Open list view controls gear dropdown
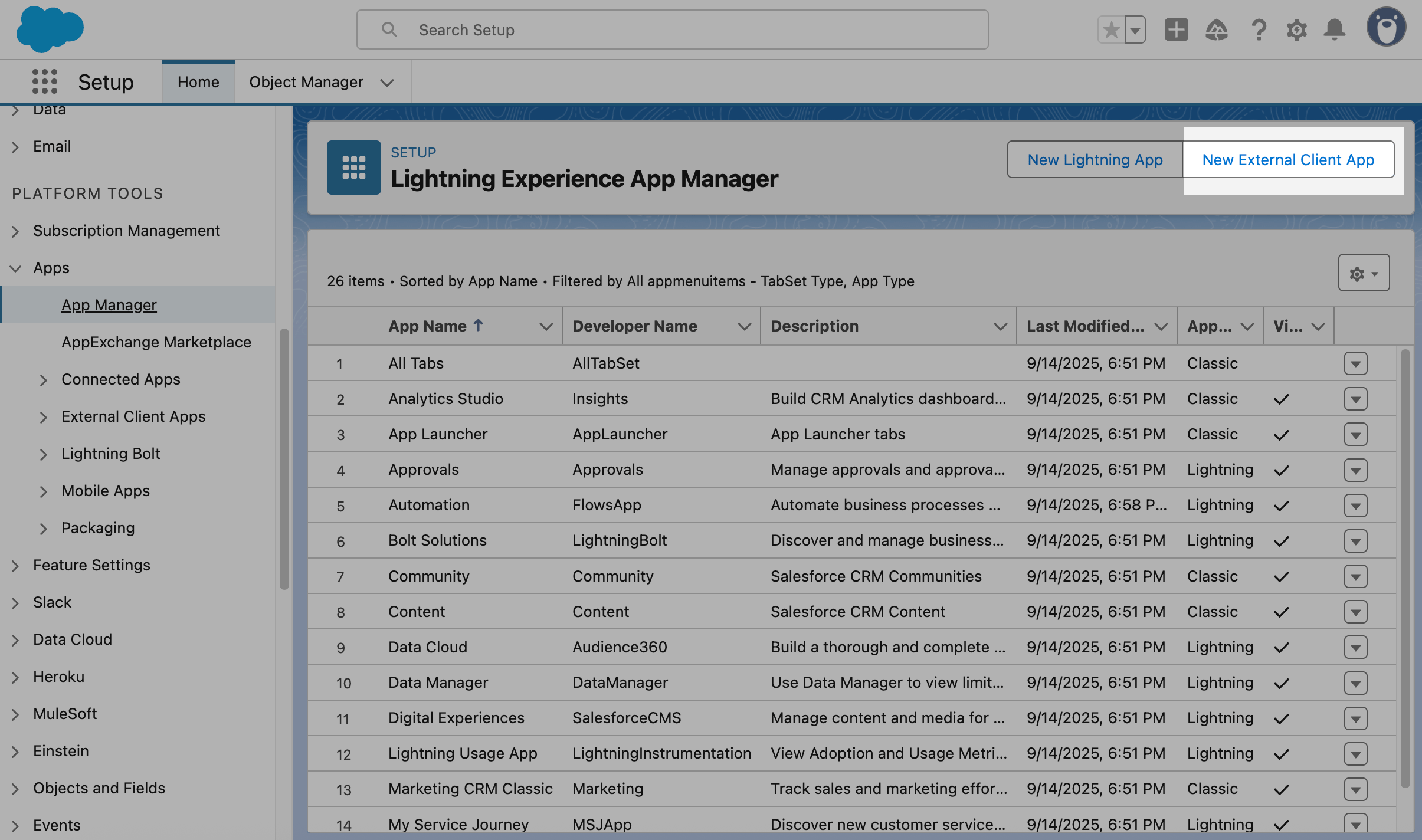 click(x=1364, y=273)
